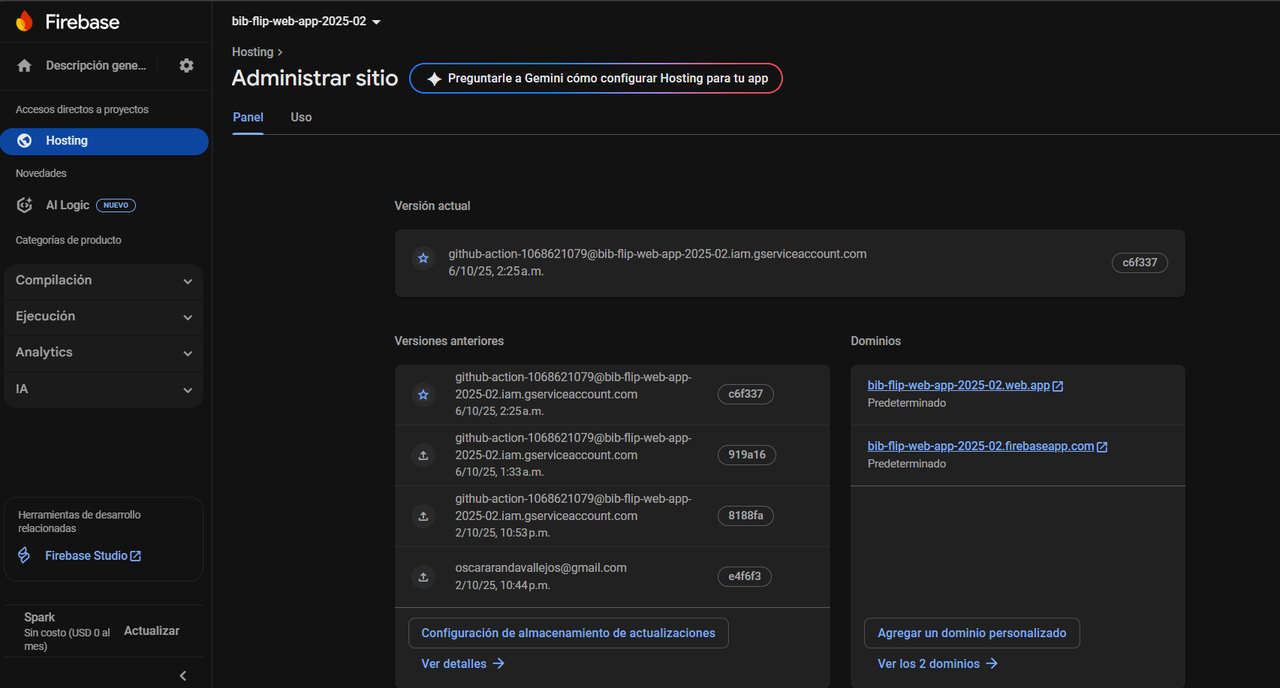Click upload icon for version 919a16
Screen dimensions: 1280x688
(423, 456)
